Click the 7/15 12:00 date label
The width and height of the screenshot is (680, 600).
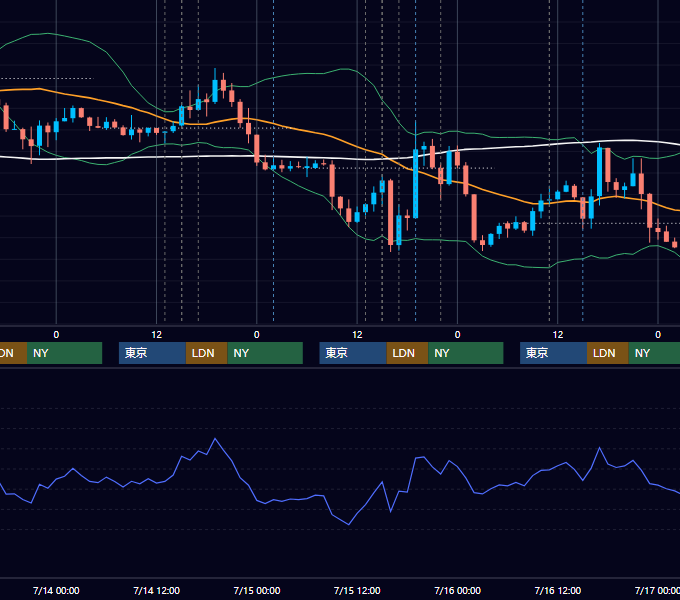(357, 590)
